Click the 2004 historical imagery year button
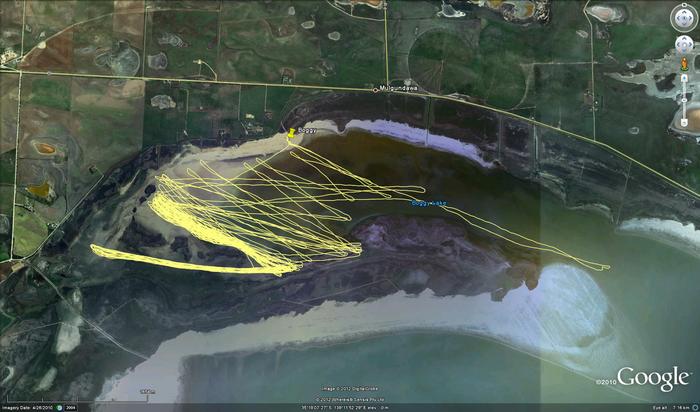Screen dimensions: 700x412 click(73, 406)
